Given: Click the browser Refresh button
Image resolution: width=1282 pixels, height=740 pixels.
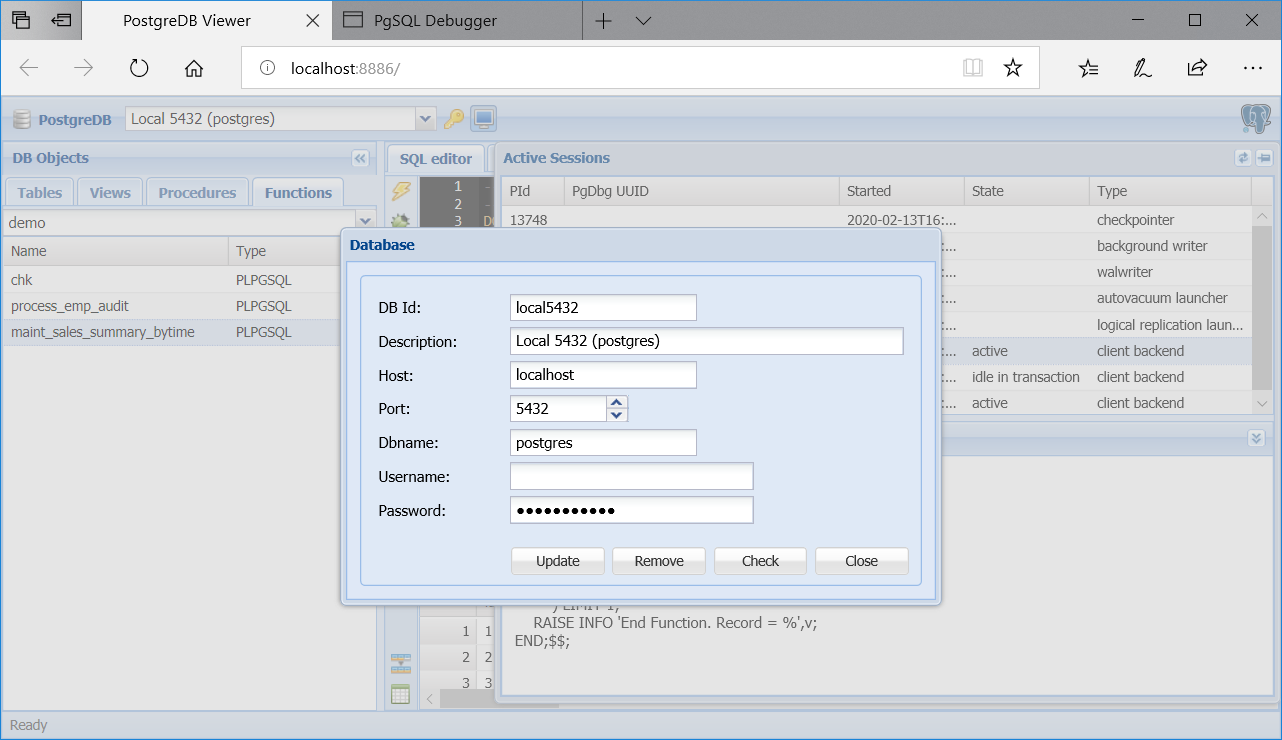Looking at the screenshot, I should 139,68.
